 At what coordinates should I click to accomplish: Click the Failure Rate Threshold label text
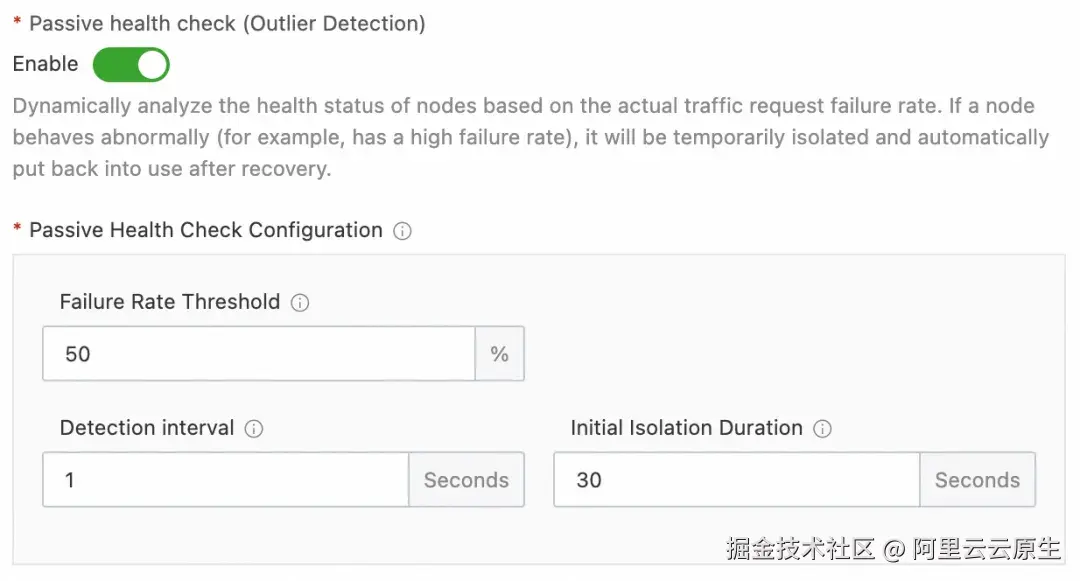point(170,302)
